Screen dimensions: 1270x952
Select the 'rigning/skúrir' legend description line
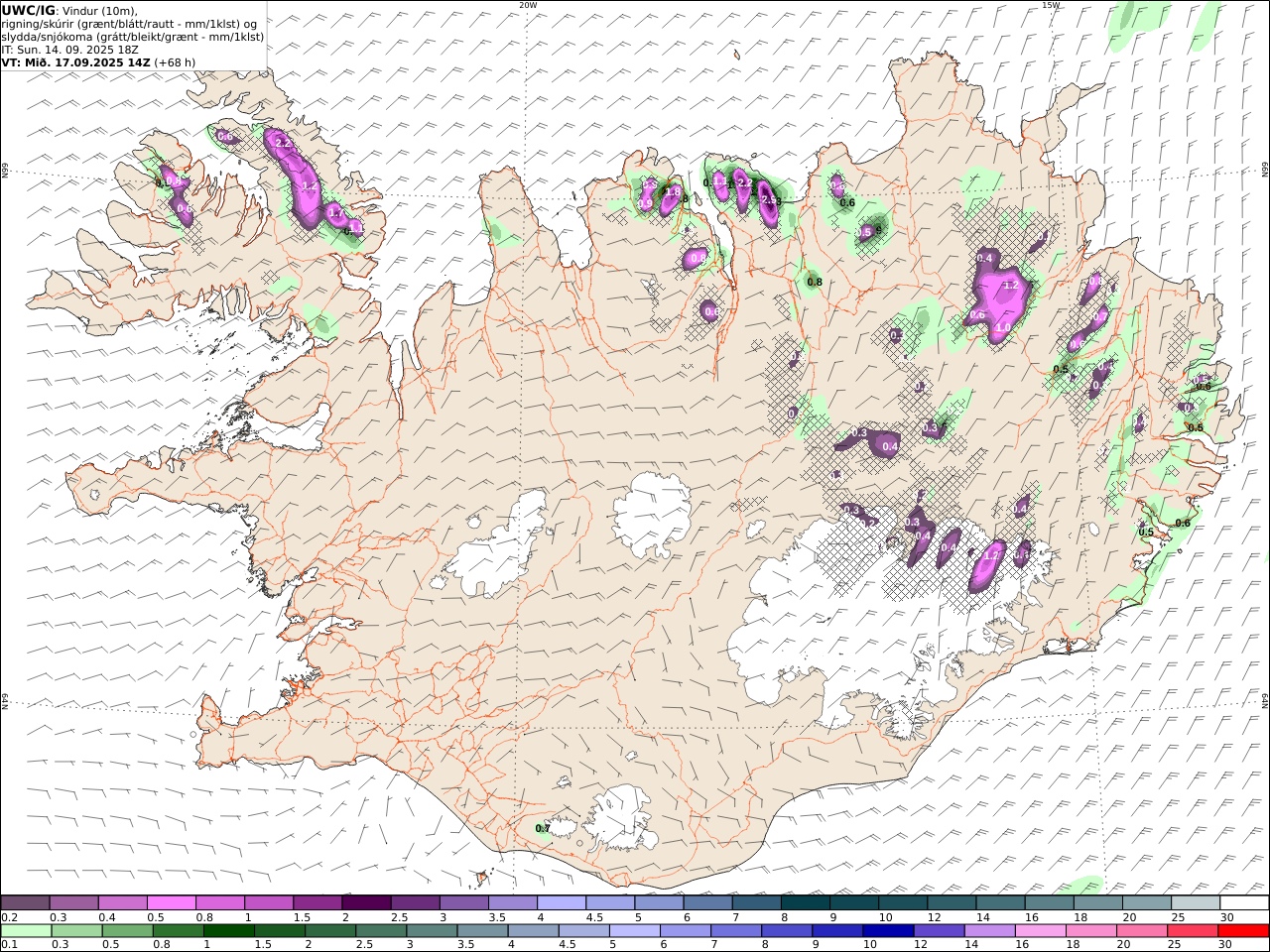[129, 24]
